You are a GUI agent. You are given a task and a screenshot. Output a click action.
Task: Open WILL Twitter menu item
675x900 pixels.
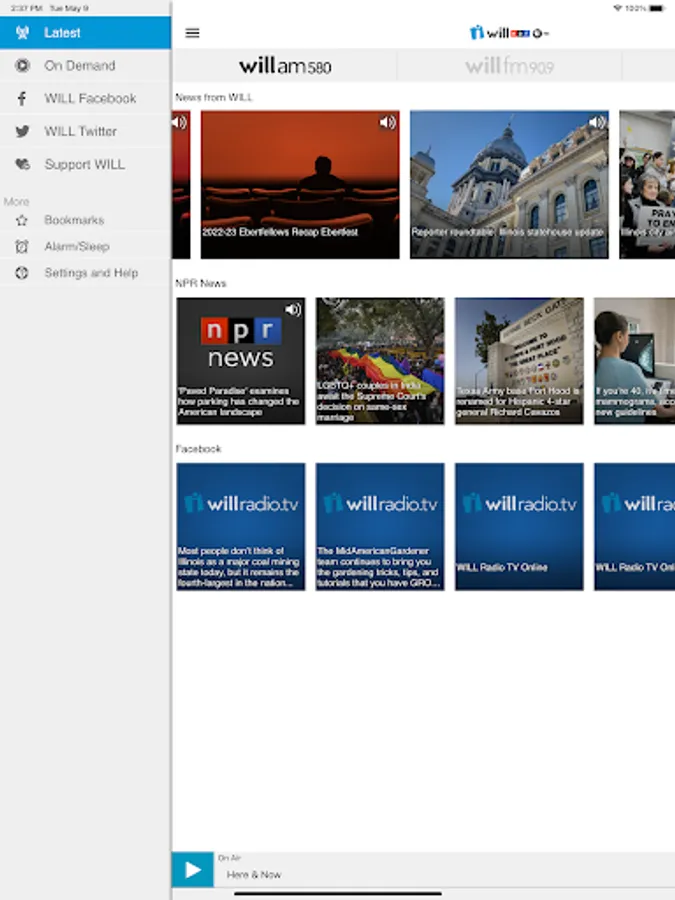[x=80, y=131]
